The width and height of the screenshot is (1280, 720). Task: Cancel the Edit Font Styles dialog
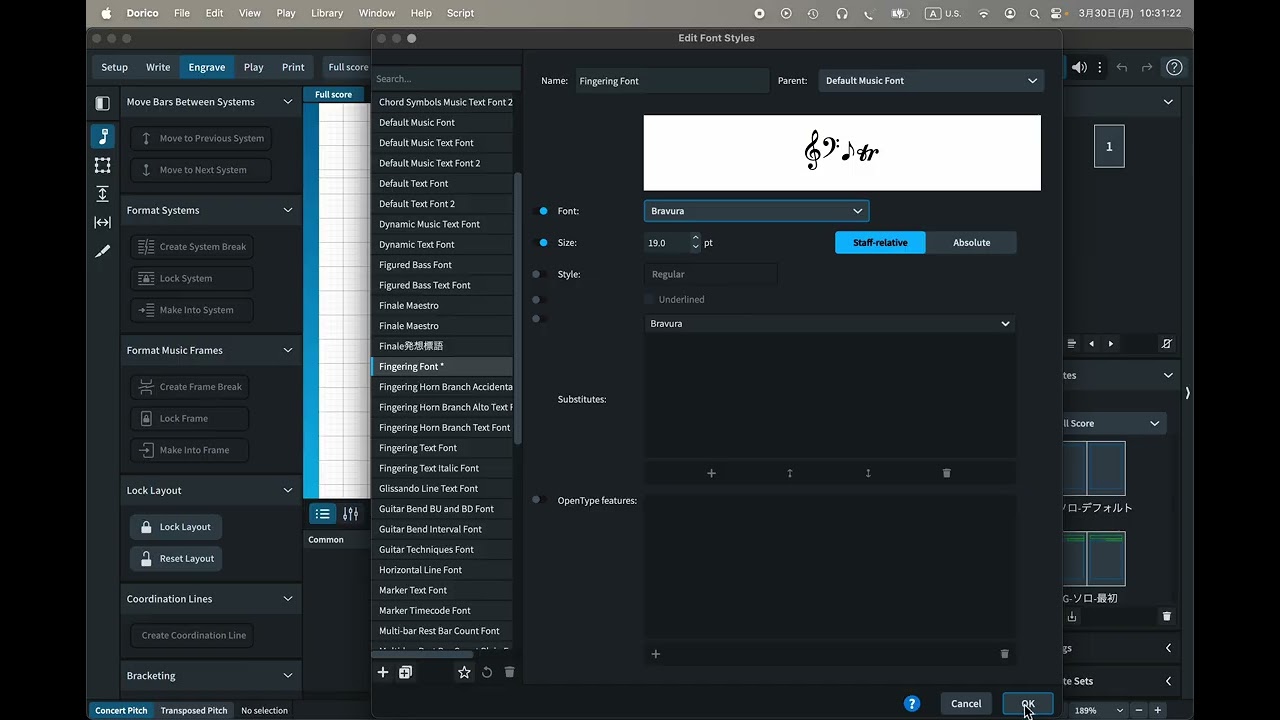coord(966,704)
